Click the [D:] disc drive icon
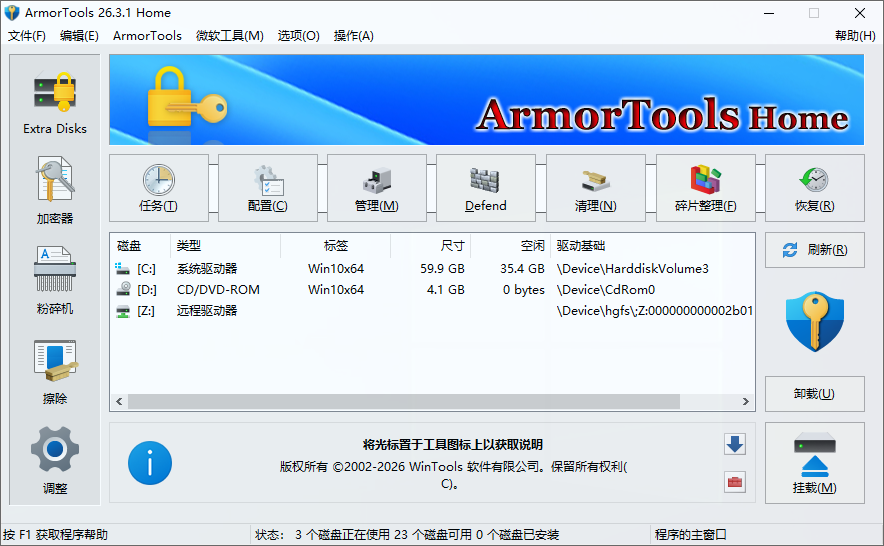This screenshot has width=884, height=546. [x=123, y=289]
